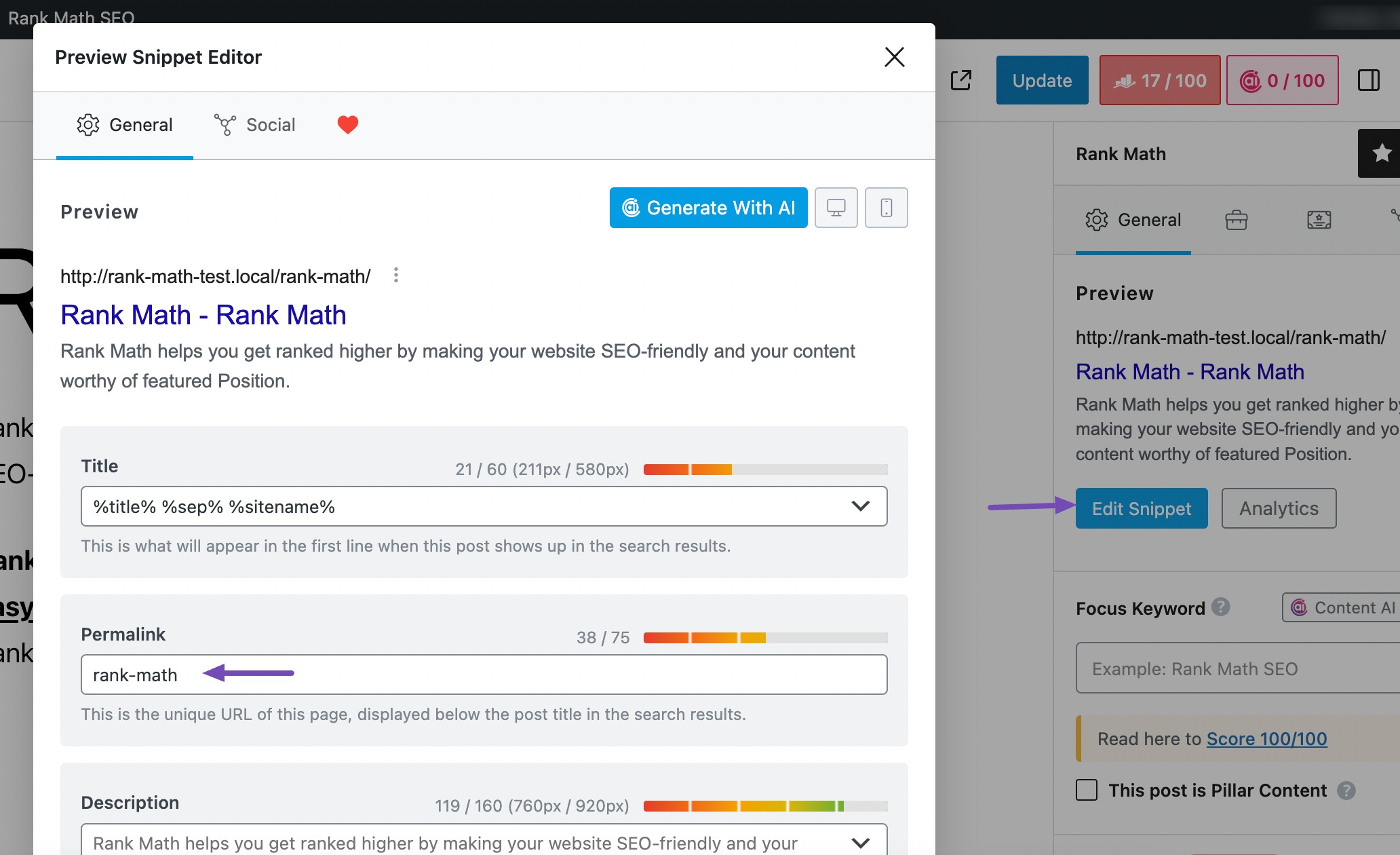Select General tab in Rank Math sidebar

(1133, 220)
